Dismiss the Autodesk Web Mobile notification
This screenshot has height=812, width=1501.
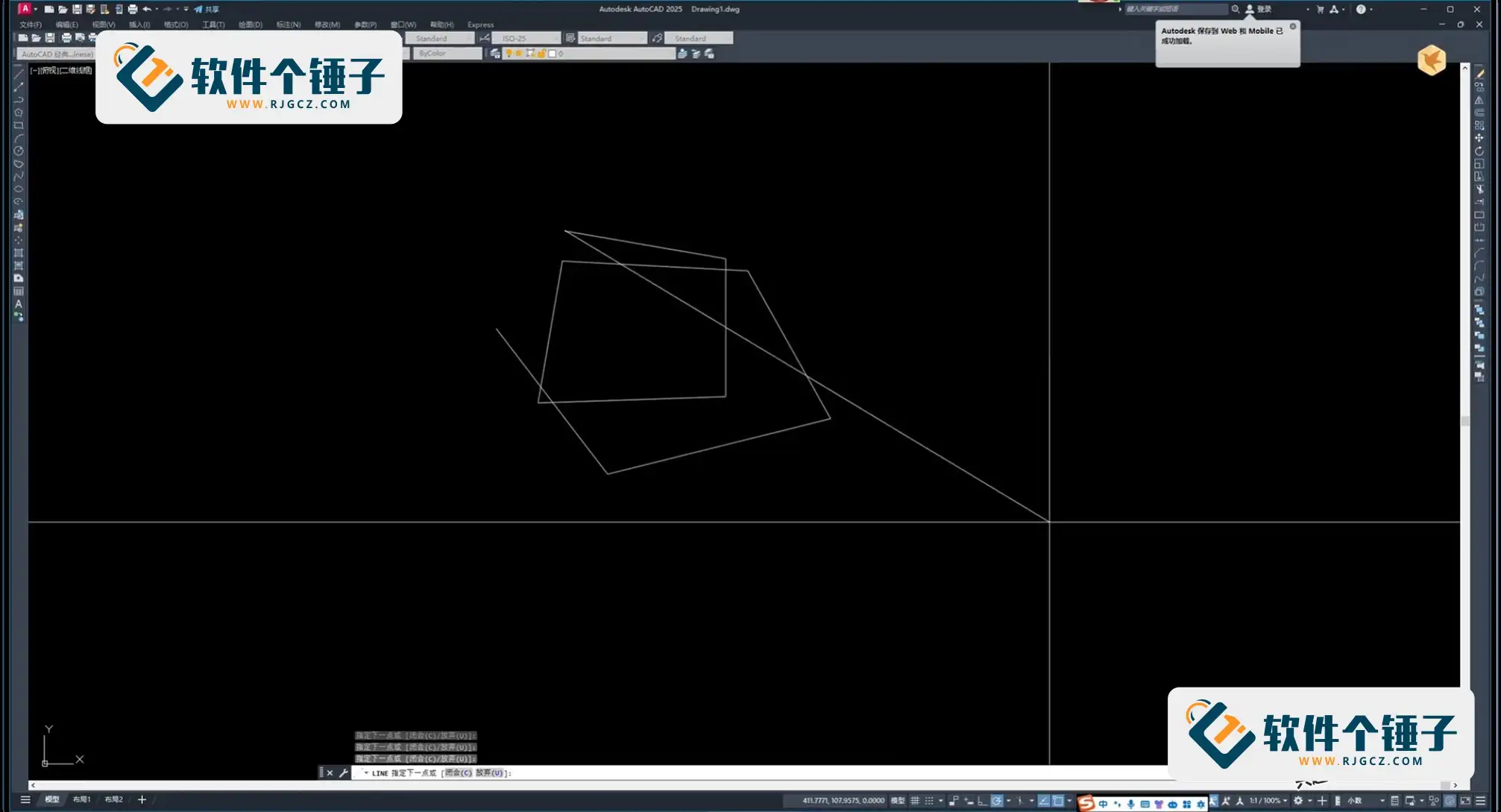[1293, 25]
